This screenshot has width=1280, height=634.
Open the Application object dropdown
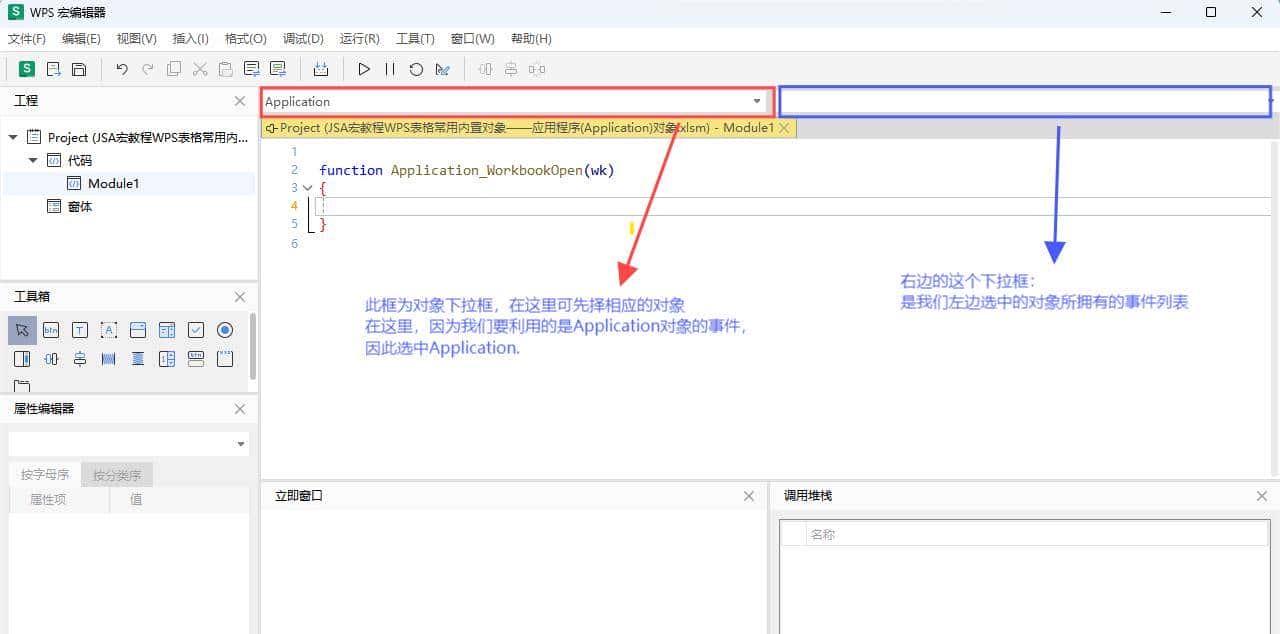(x=758, y=101)
